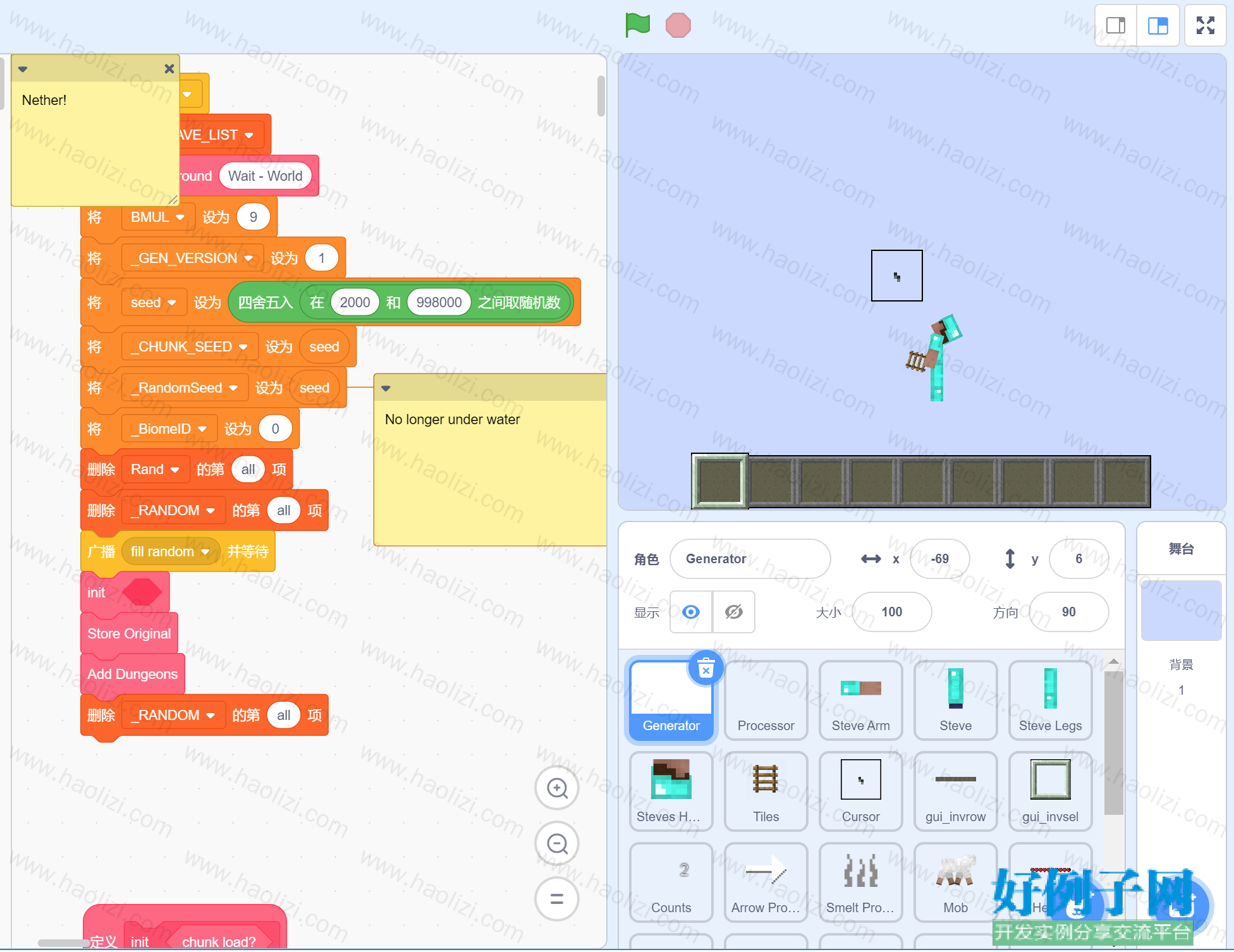The image size is (1234, 952).
Task: Select the gui_invsel sprite
Action: [x=1051, y=791]
